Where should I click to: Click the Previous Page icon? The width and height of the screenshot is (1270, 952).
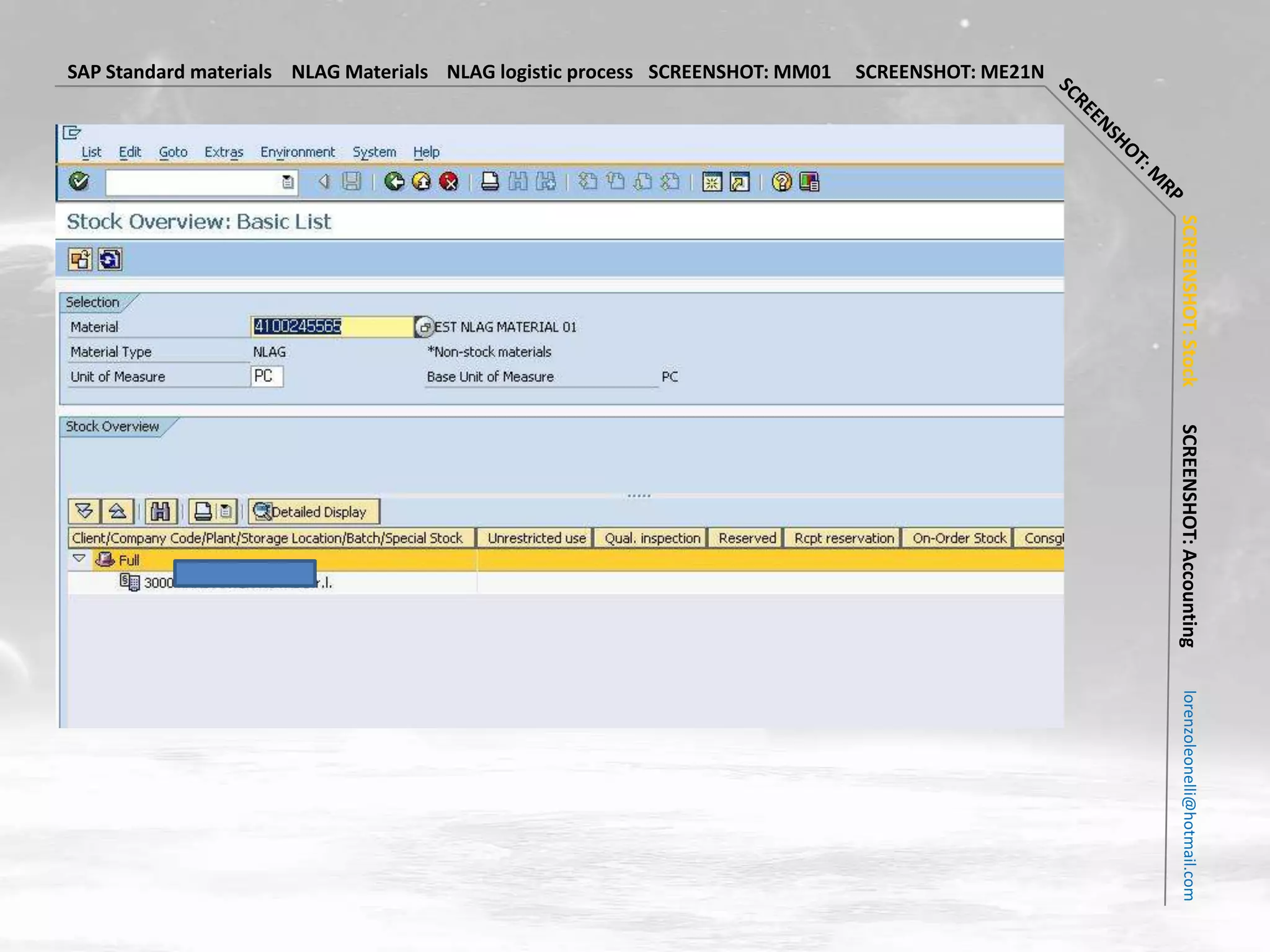pyautogui.click(x=615, y=182)
